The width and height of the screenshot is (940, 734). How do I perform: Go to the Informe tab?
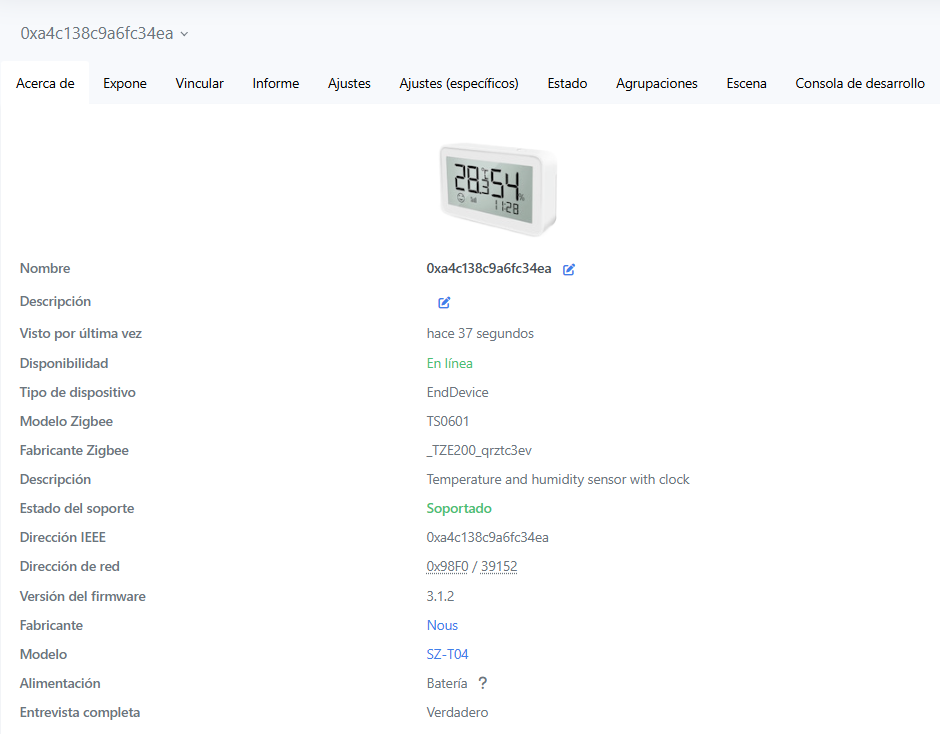[x=276, y=83]
